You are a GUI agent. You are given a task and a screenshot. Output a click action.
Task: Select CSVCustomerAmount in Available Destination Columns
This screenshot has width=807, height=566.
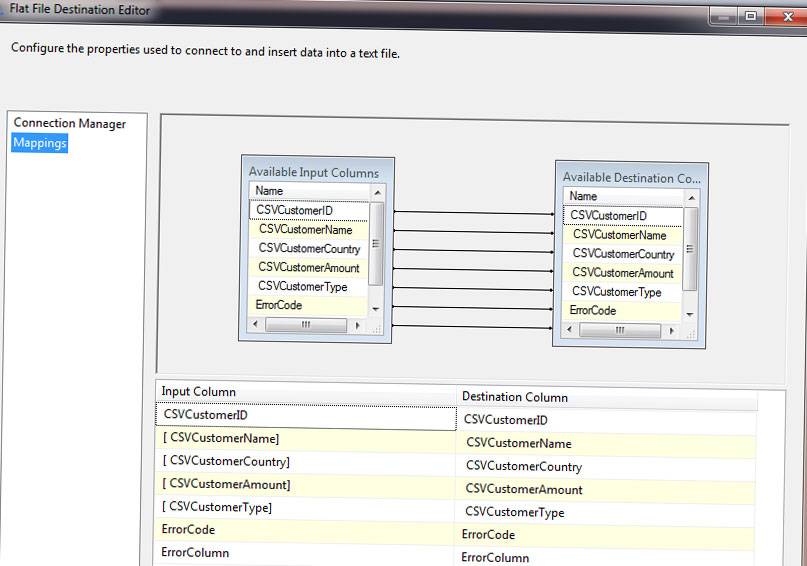[623, 273]
